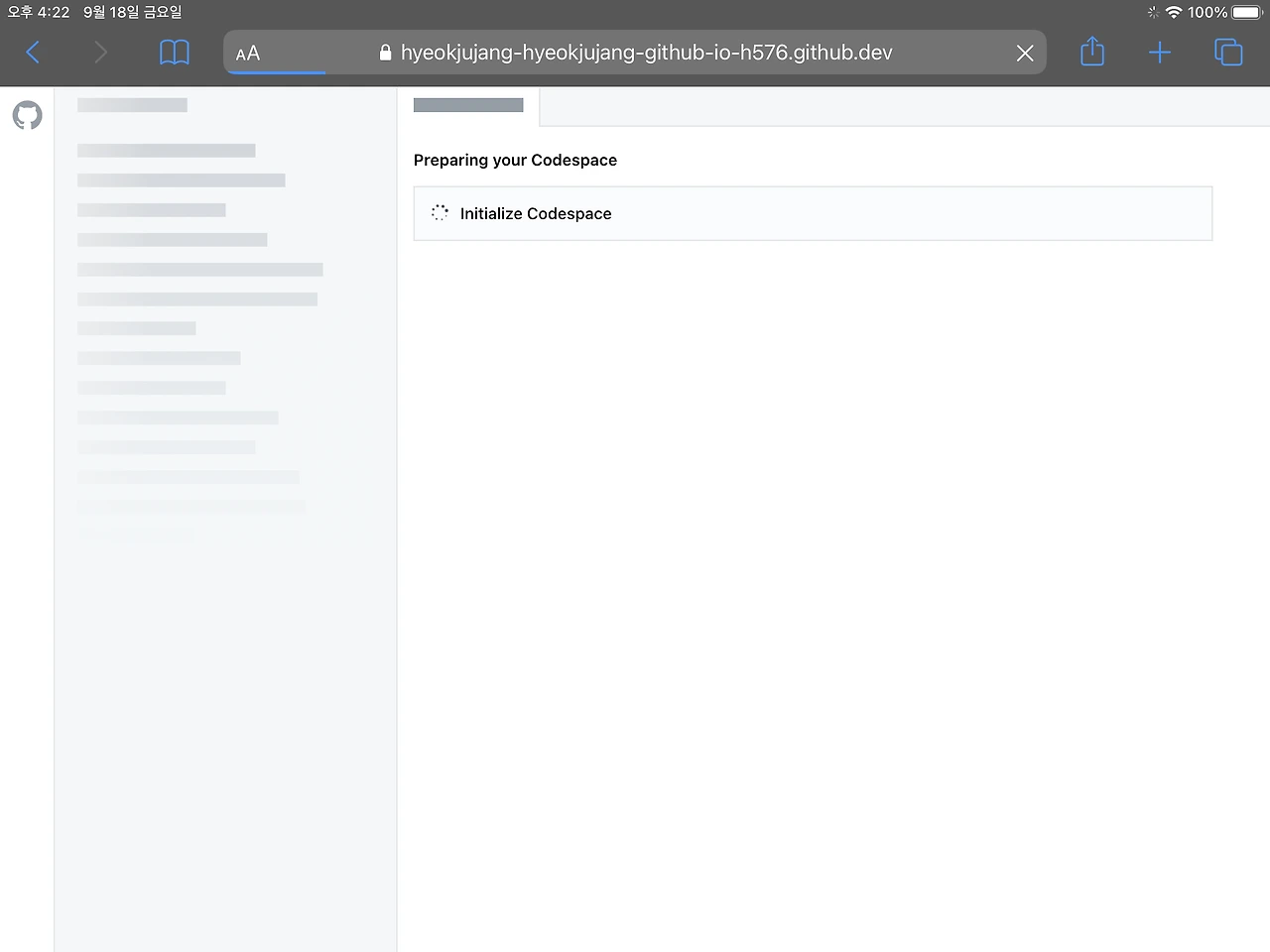Tap the 100% battery percentage text
Screen dimensions: 1270x952
point(1207,12)
